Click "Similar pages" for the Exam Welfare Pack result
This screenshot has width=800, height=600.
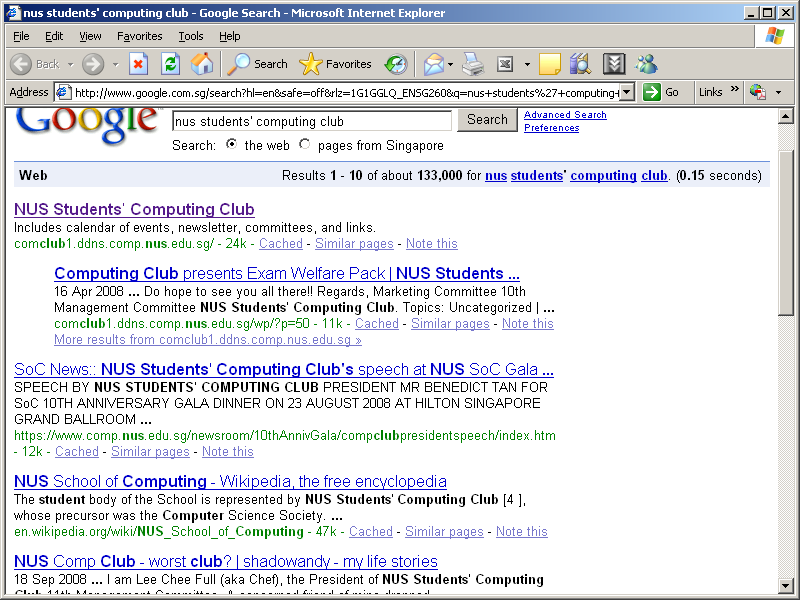point(450,323)
